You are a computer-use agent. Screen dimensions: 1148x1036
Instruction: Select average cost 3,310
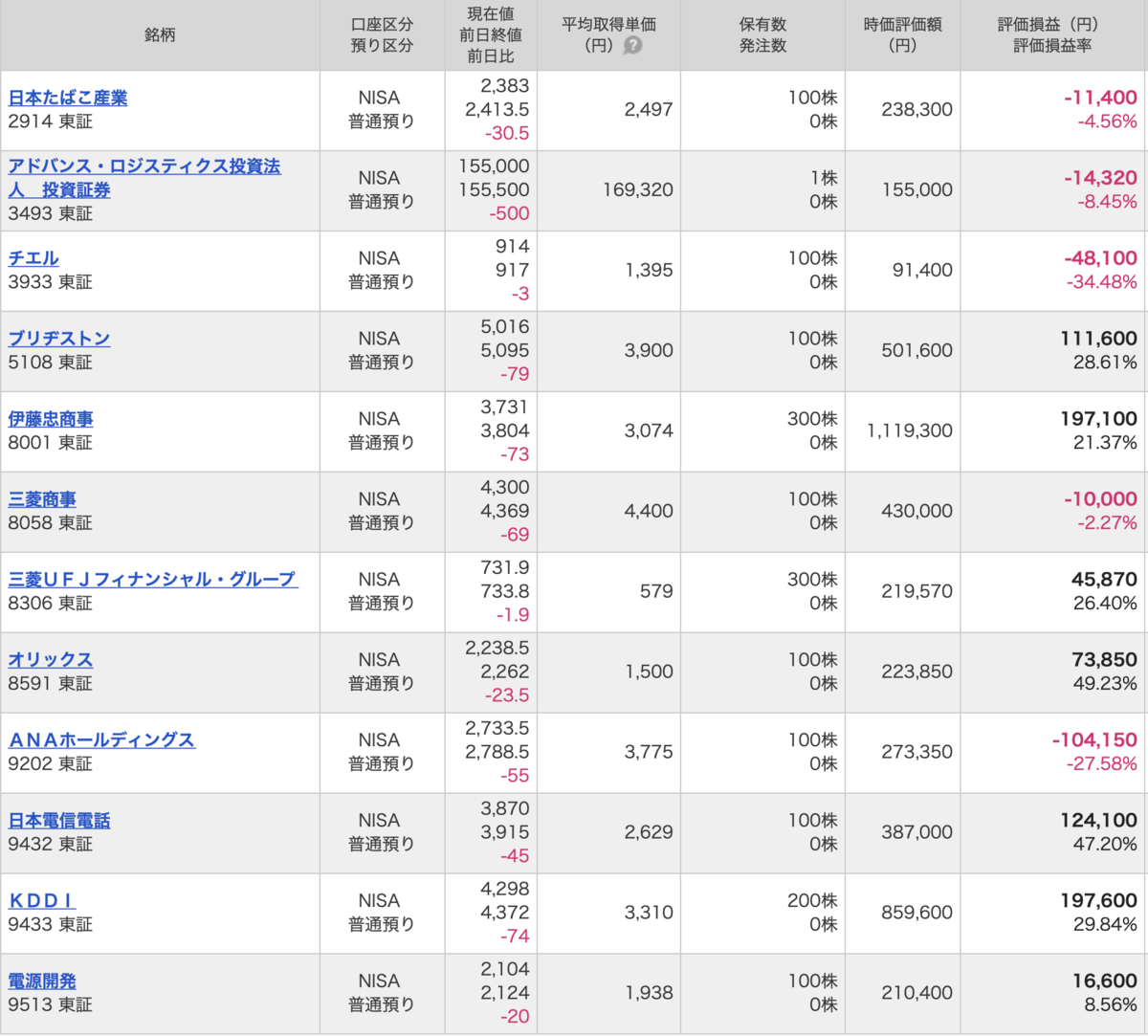pyautogui.click(x=649, y=913)
